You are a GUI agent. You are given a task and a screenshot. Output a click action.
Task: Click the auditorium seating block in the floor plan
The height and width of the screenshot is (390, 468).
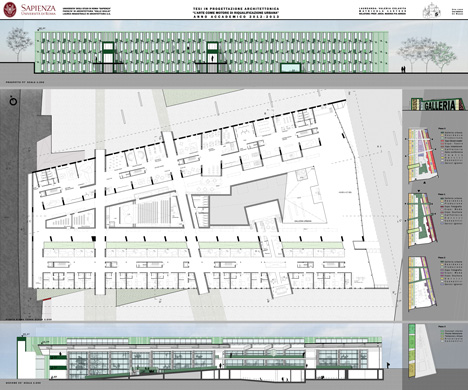154,212
